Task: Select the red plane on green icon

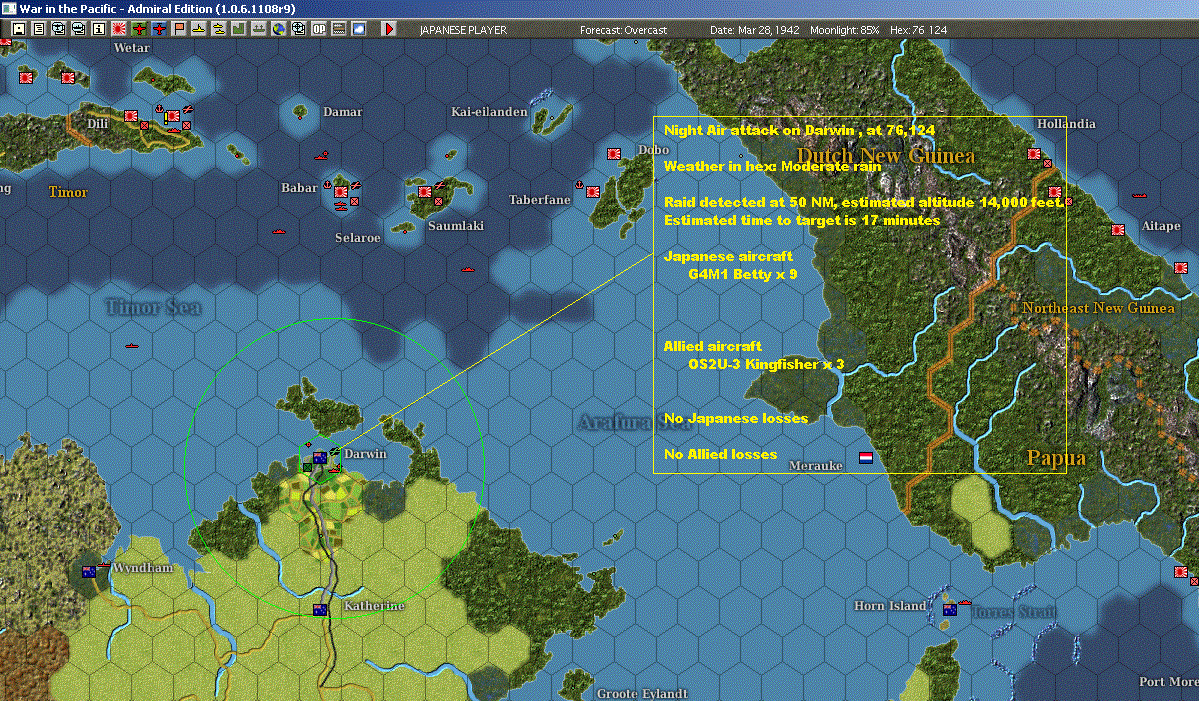Action: pyautogui.click(x=139, y=29)
